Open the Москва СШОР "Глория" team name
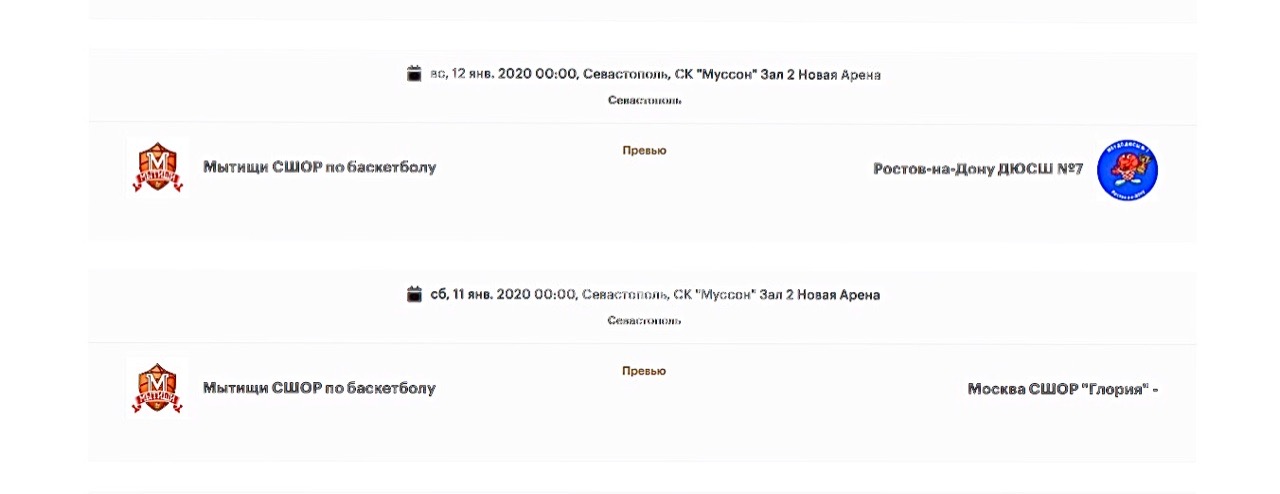Screen dimensions: 1280x494 pos(1056,389)
